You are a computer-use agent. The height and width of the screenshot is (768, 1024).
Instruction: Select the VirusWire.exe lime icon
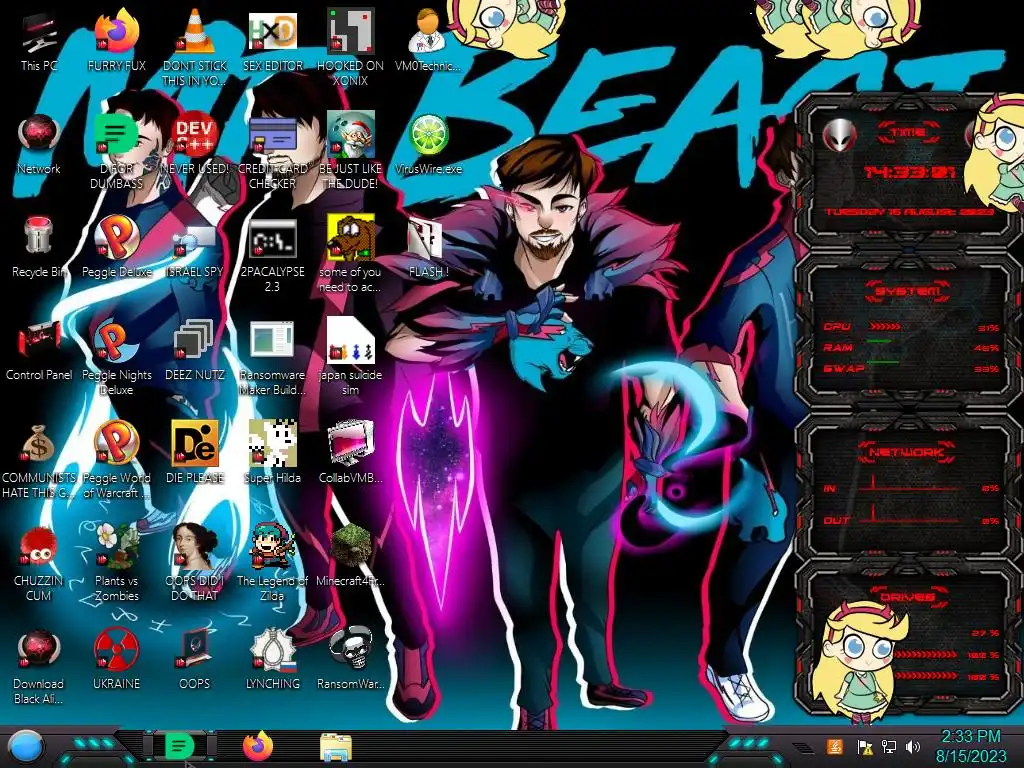(x=428, y=144)
